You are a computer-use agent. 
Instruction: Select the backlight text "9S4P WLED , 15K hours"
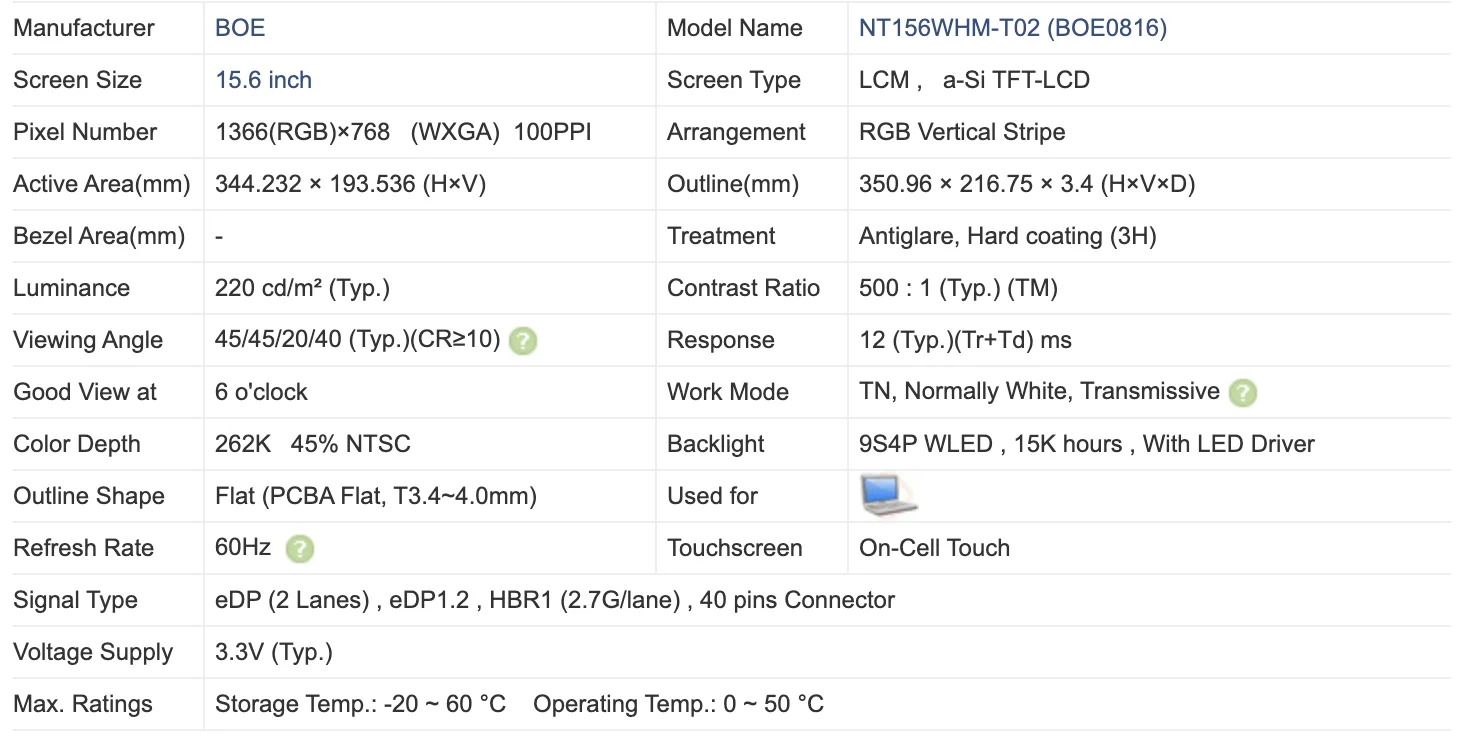990,444
